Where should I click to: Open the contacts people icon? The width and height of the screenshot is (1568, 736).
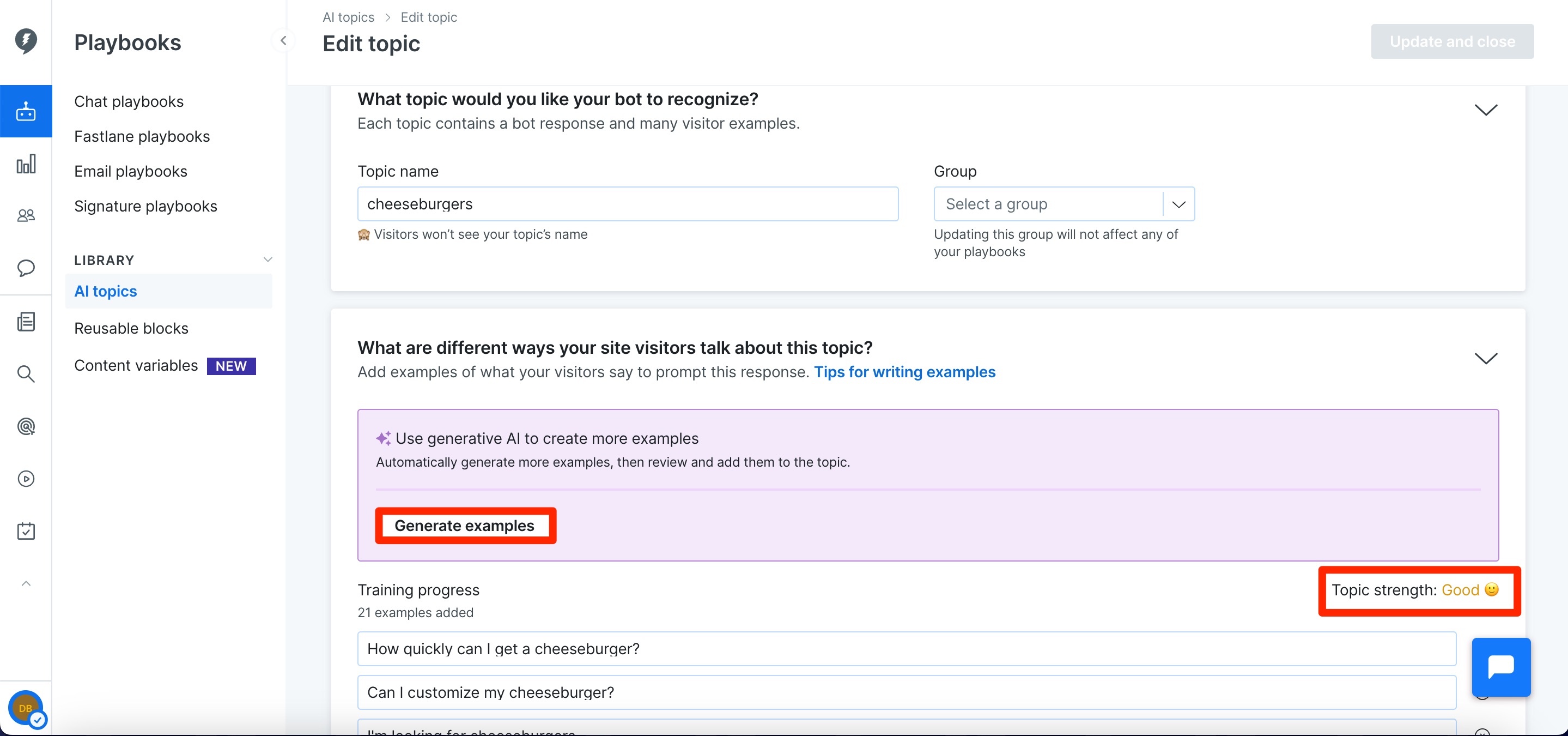[x=26, y=215]
